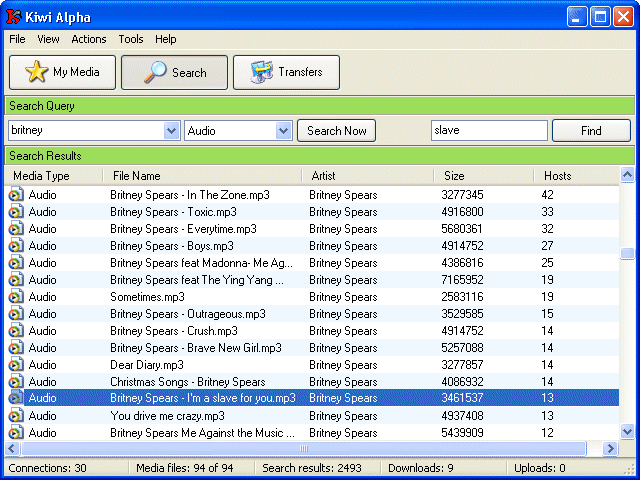The width and height of the screenshot is (640, 480).
Task: Click size value 7165952
Action: (x=462, y=280)
